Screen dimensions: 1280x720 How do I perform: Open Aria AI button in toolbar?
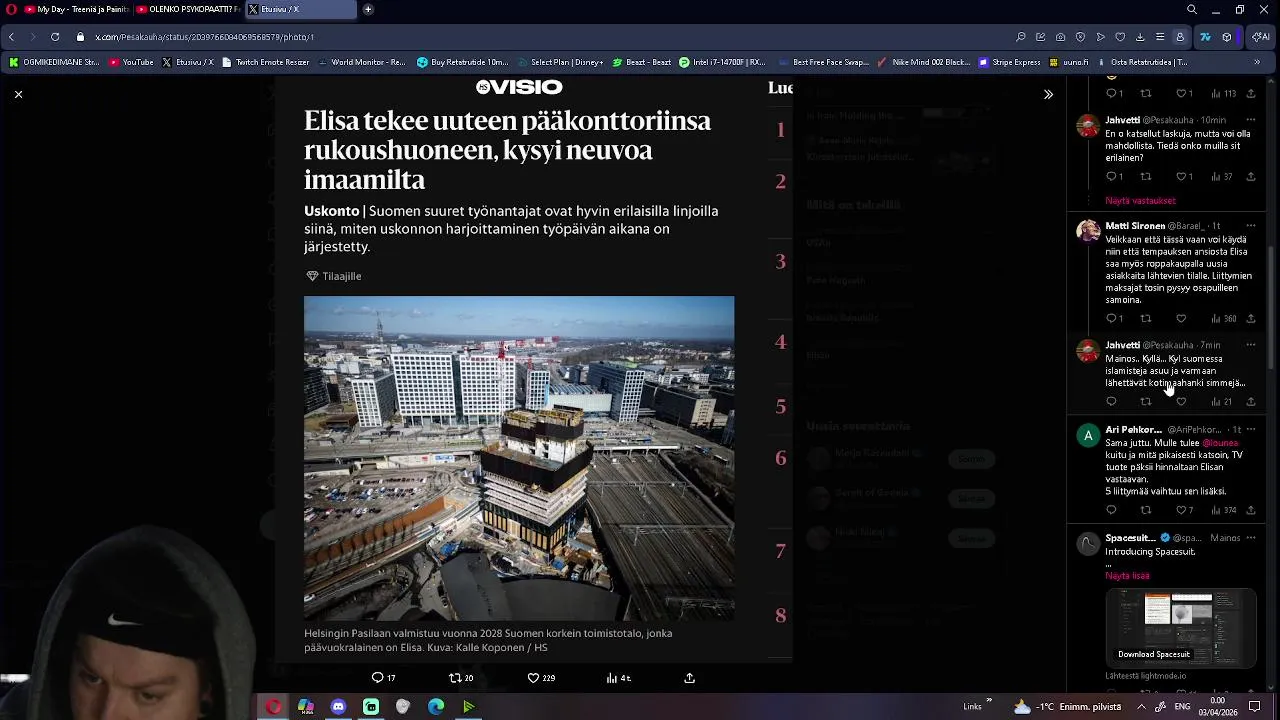pos(1261,37)
